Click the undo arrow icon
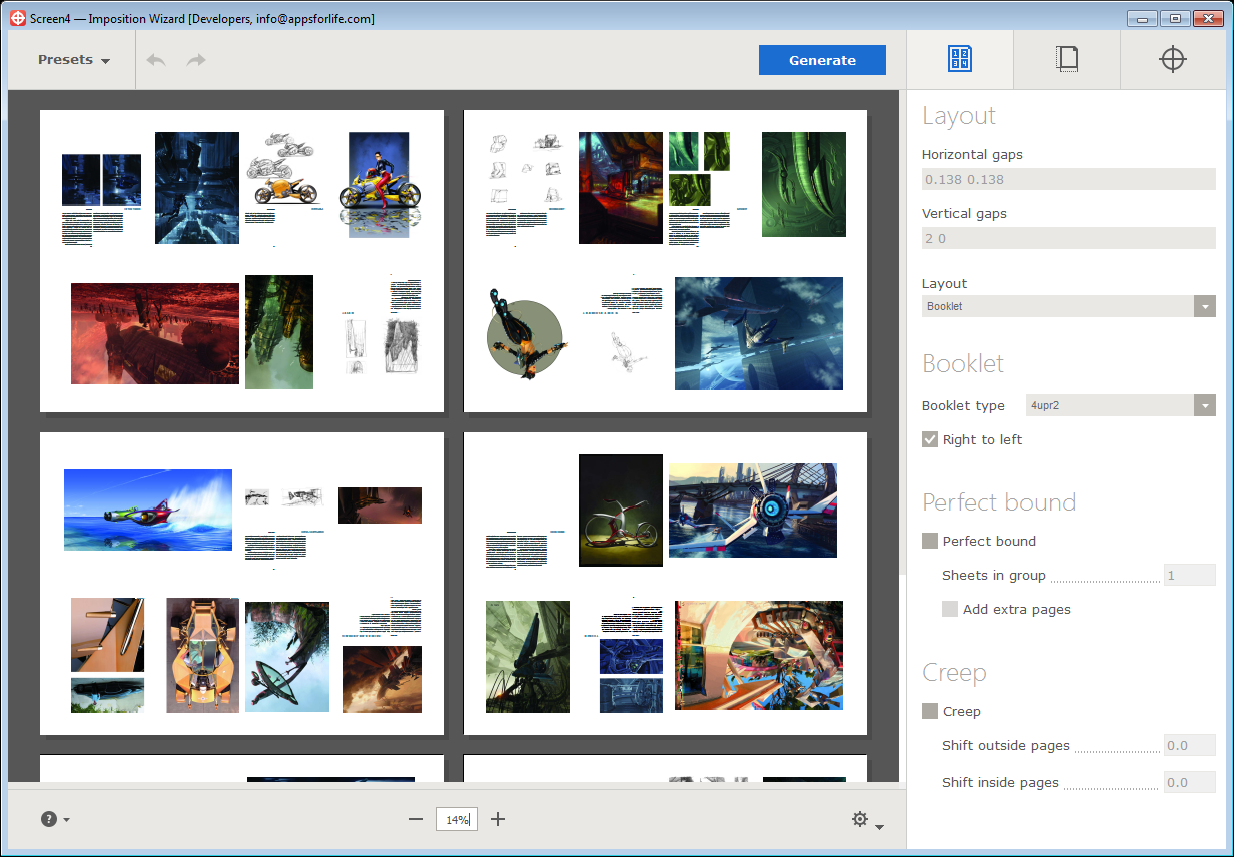 156,60
